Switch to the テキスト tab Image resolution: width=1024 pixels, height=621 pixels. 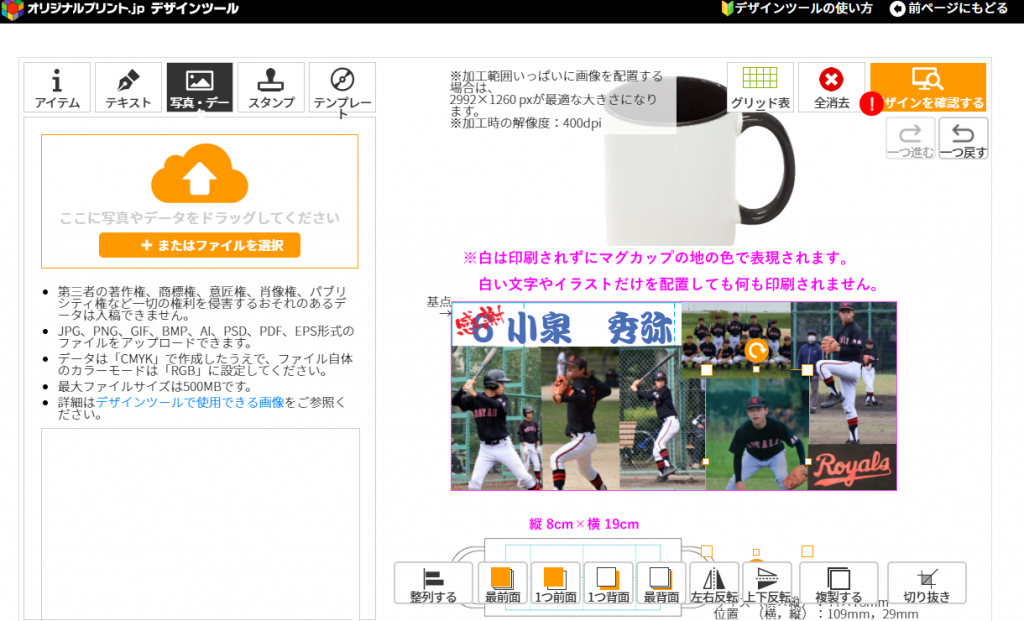tap(128, 88)
